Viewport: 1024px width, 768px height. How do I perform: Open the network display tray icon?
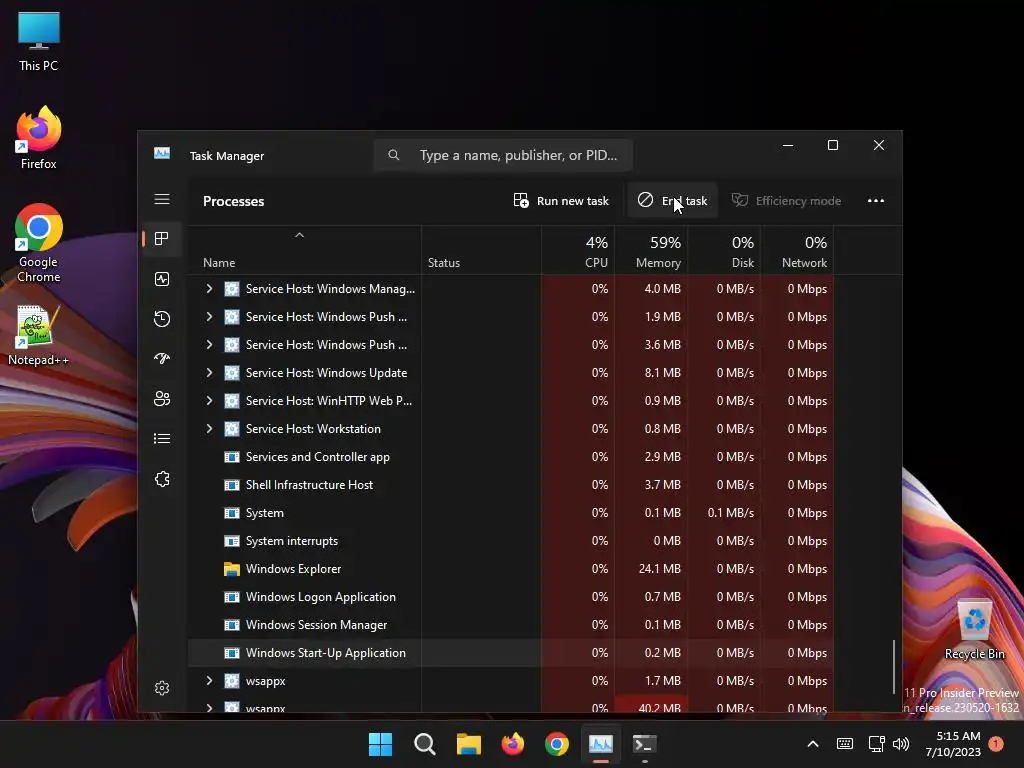pyautogui.click(x=876, y=744)
